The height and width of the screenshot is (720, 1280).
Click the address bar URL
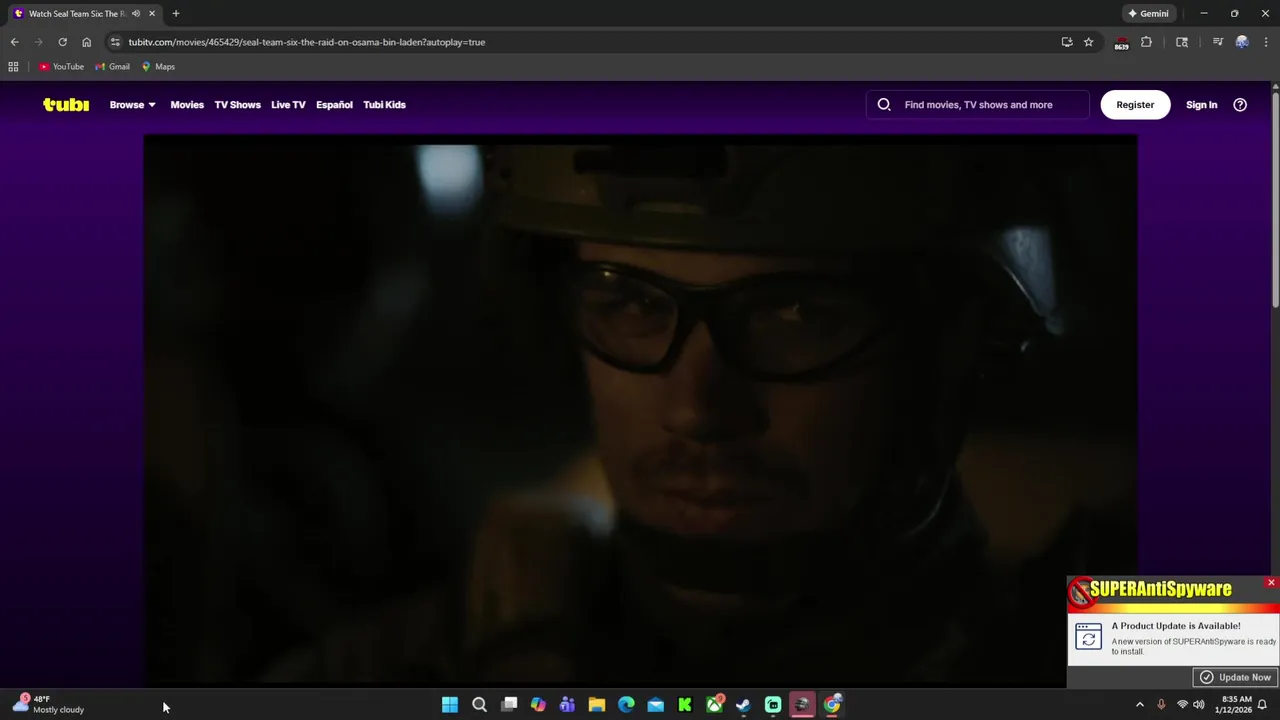pos(306,42)
